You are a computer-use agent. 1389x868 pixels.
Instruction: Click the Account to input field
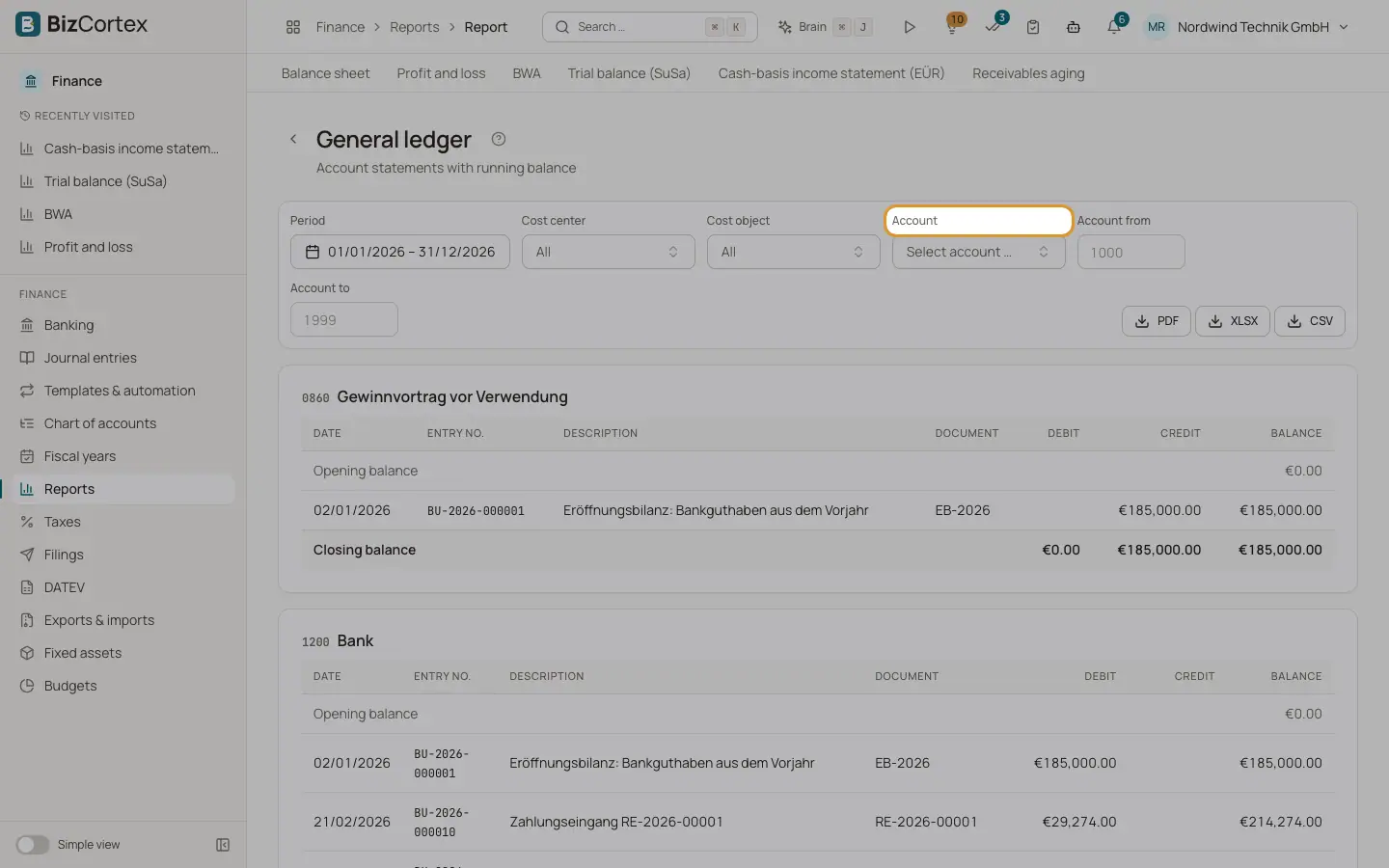click(x=343, y=319)
